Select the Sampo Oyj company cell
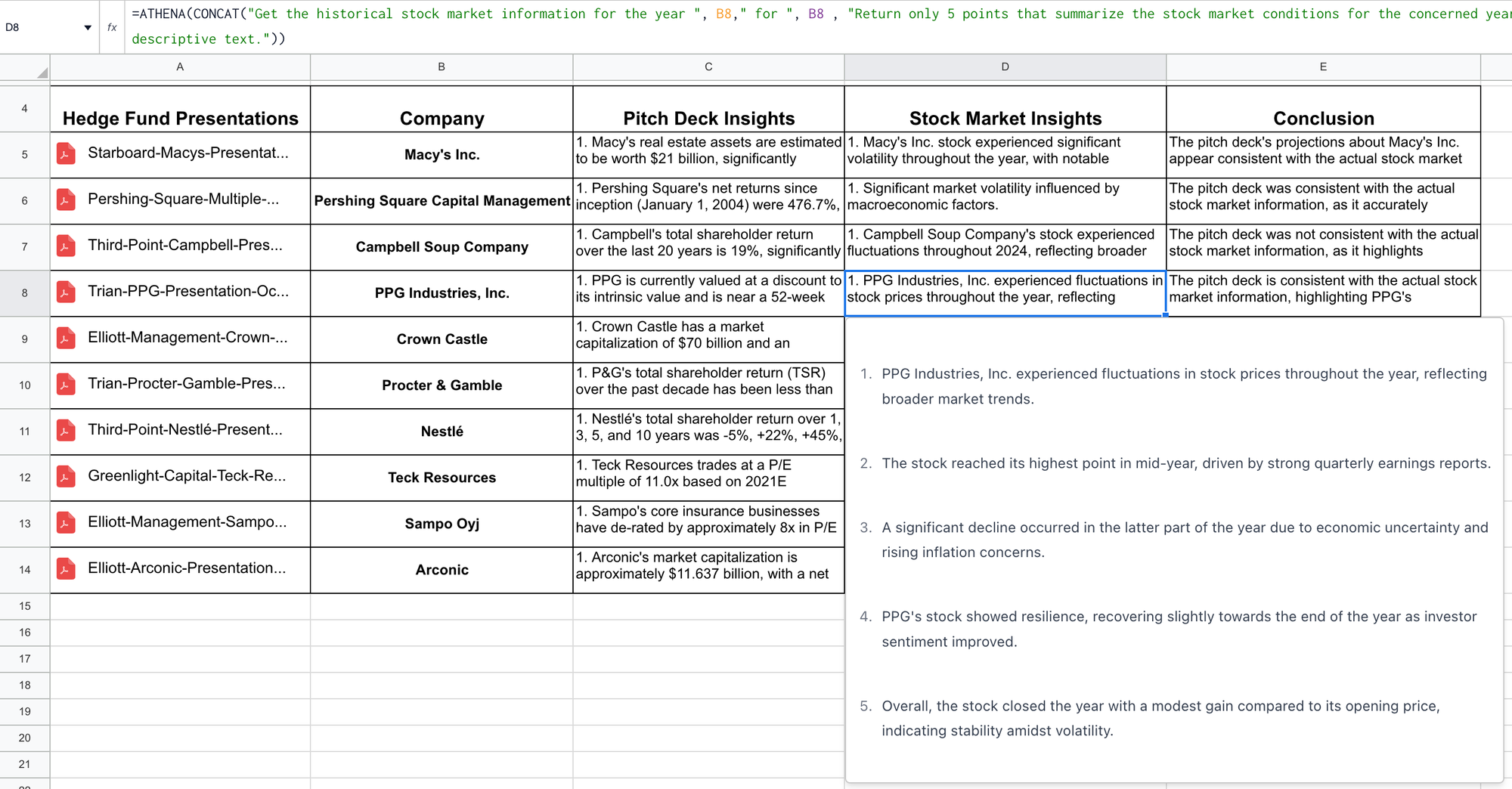Screen dimensions: 1512x789 point(442,524)
